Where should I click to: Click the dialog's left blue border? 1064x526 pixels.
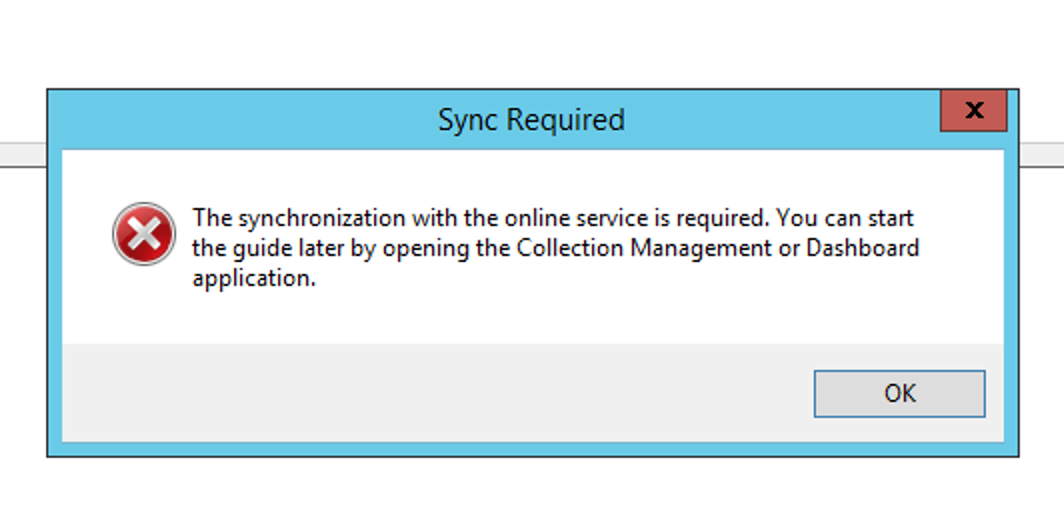click(x=55, y=300)
